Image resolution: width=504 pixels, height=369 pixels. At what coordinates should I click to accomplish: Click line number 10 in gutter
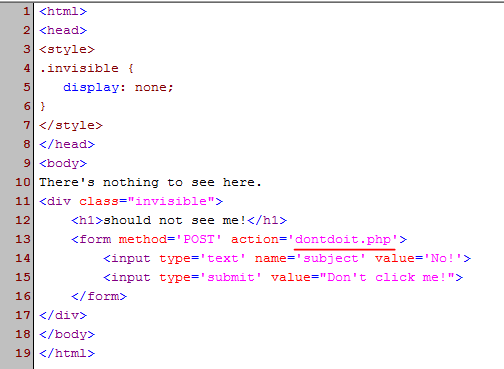pyautogui.click(x=23, y=182)
